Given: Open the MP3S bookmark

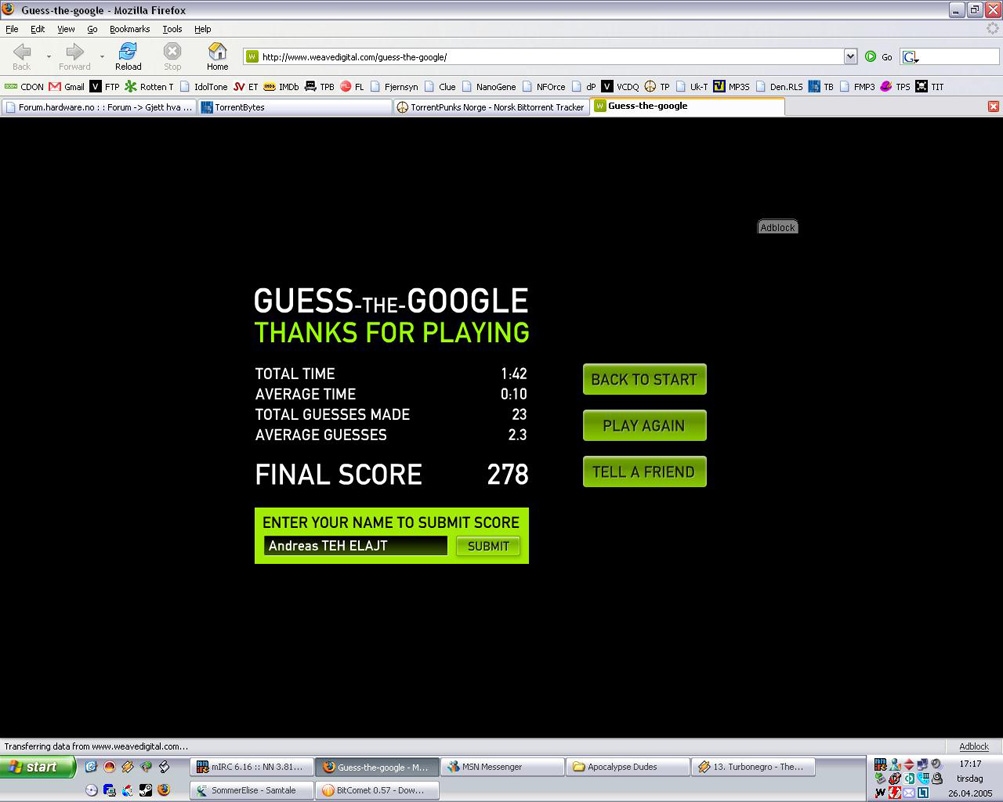Looking at the screenshot, I should coord(731,86).
